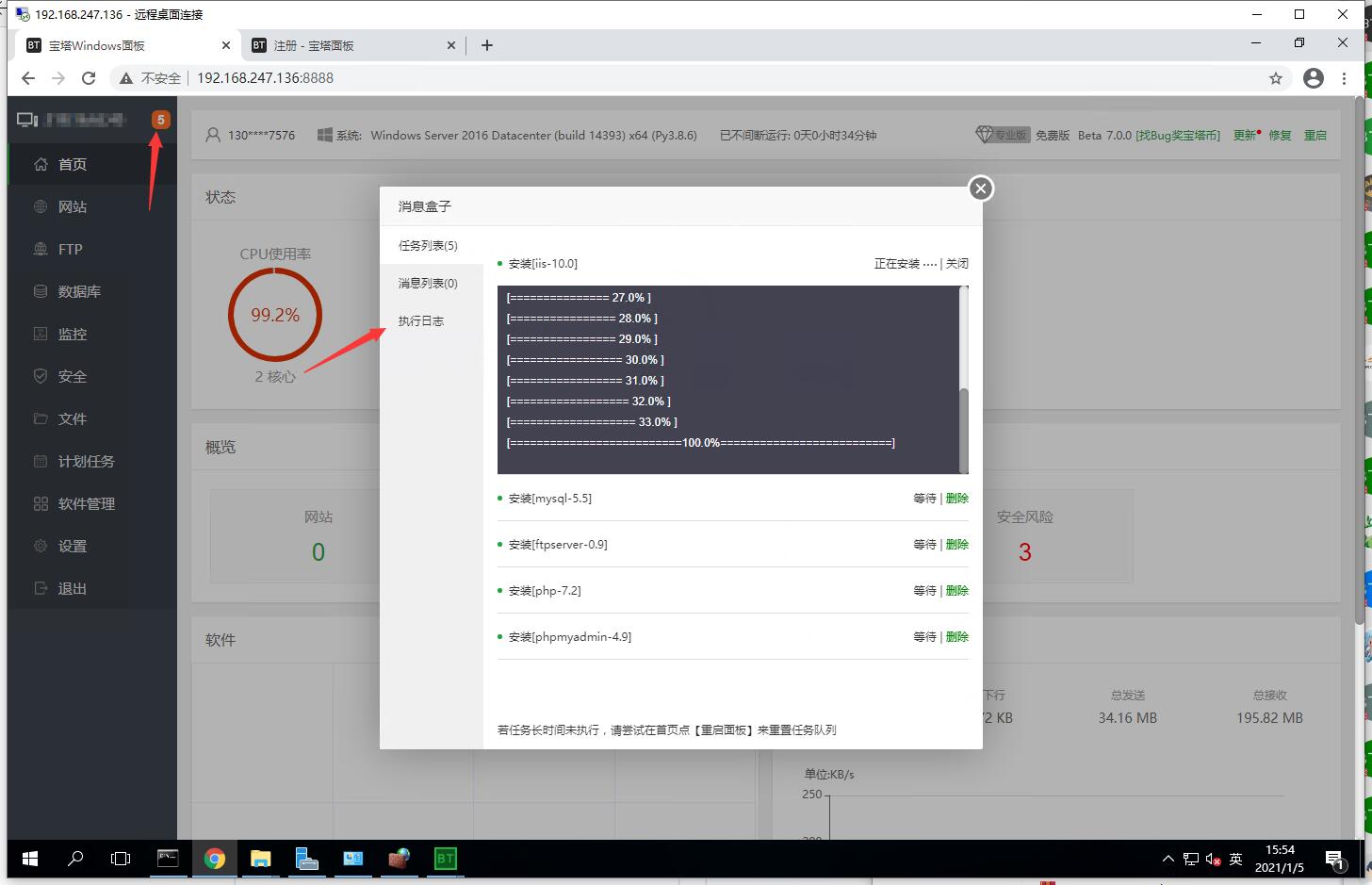
Task: Select 任务列表(5) tab
Action: point(428,246)
